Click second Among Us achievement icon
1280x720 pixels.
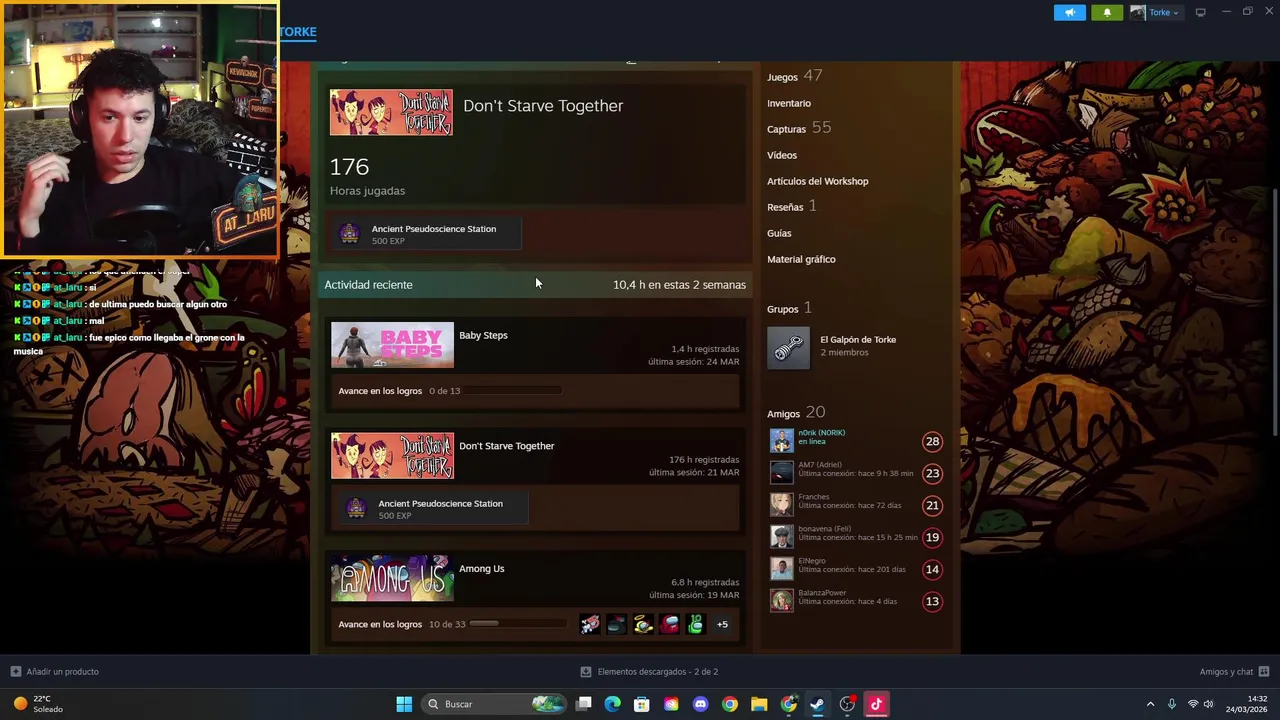coord(616,624)
